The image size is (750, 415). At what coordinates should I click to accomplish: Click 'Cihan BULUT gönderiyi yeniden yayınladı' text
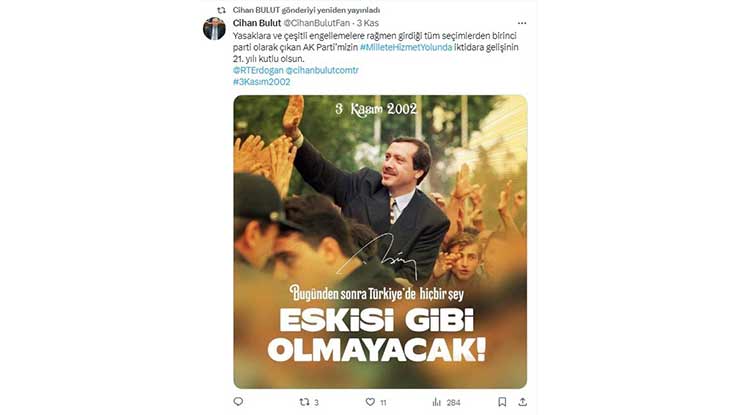306,10
